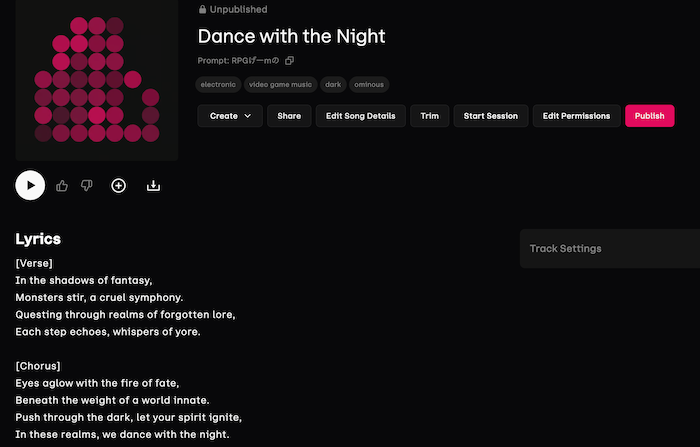
Task: Click the thumbs down dislike icon
Action: pyautogui.click(x=87, y=185)
